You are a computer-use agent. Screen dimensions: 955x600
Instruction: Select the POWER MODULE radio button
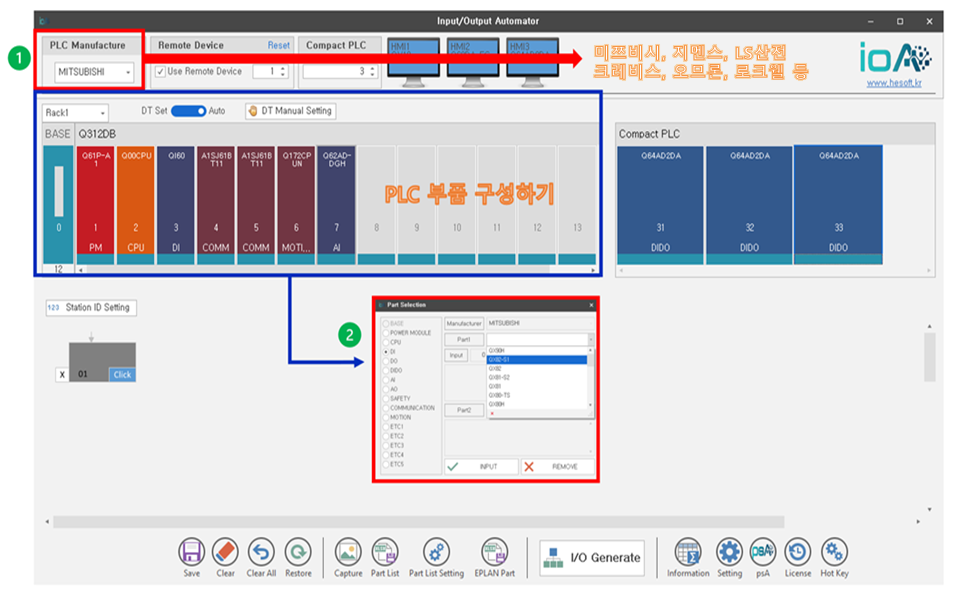click(x=386, y=333)
